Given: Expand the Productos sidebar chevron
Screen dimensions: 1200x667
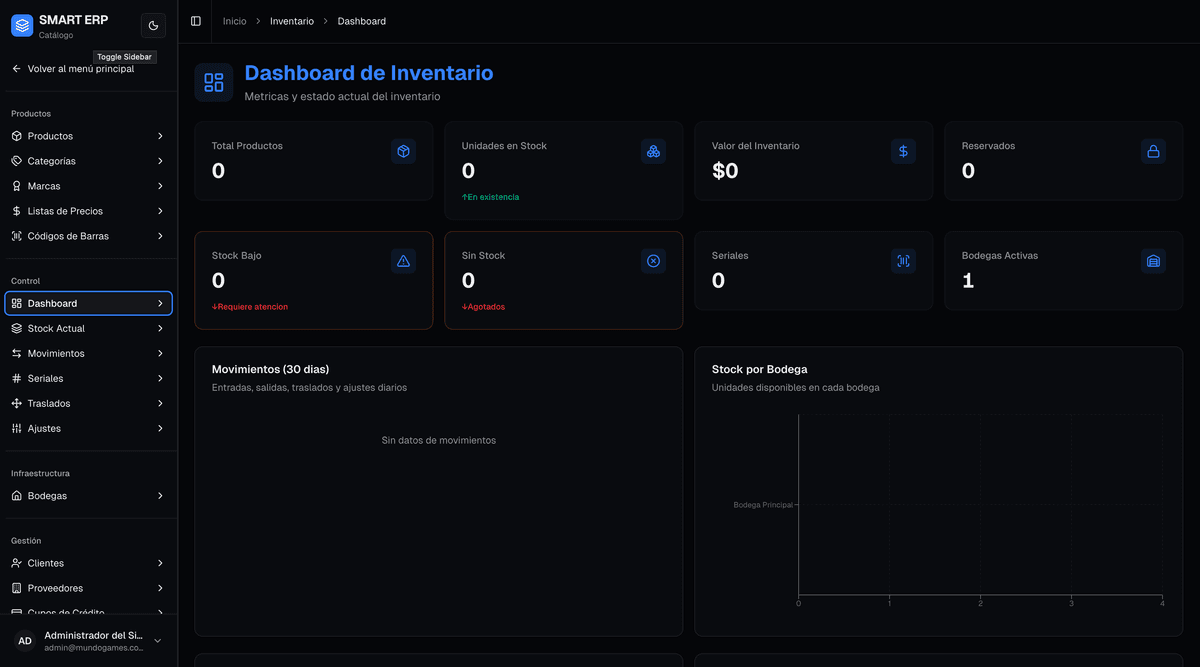Looking at the screenshot, I should [x=160, y=136].
